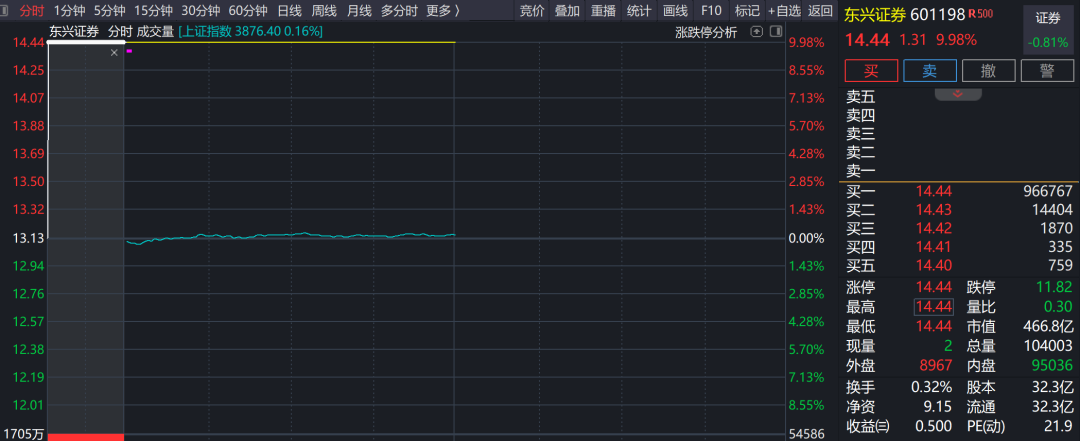Set a price alert with 警 button
Image resolution: width=1080 pixels, height=441 pixels.
[x=1047, y=70]
